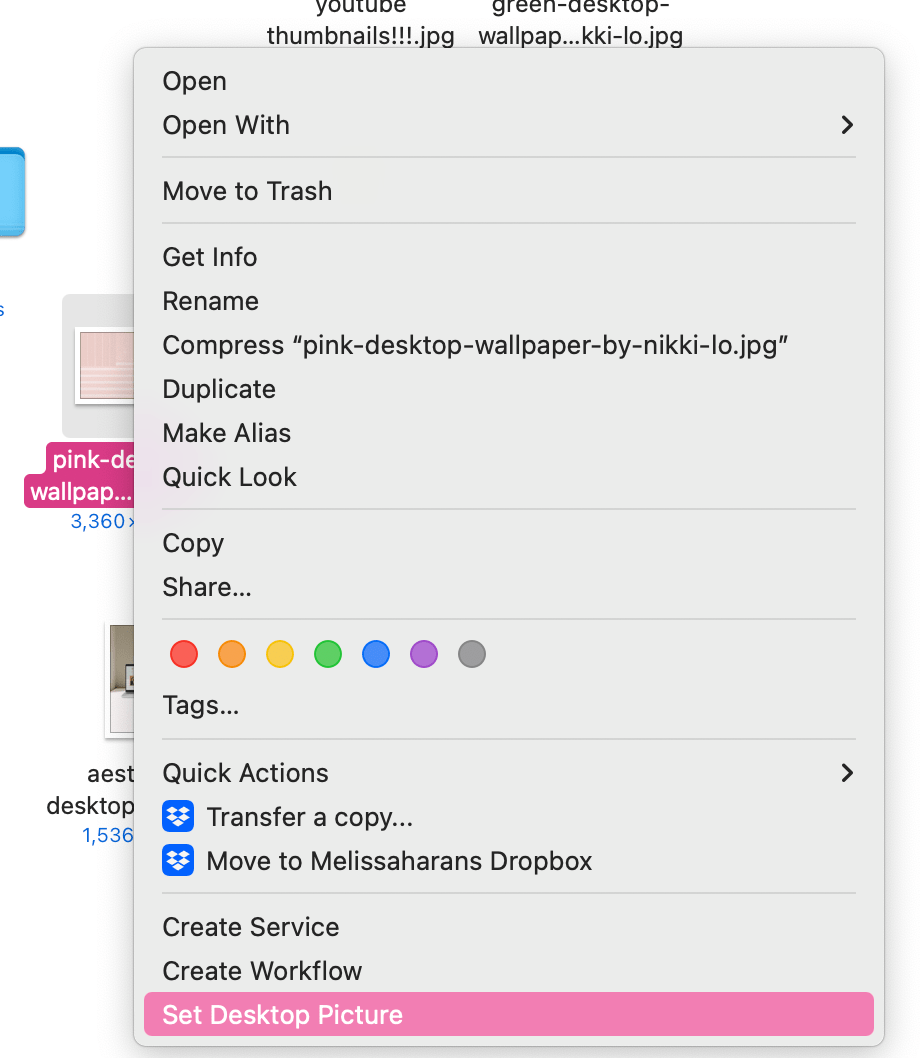This screenshot has height=1058, width=920.
Task: Choose Make Alias
Action: (508, 433)
